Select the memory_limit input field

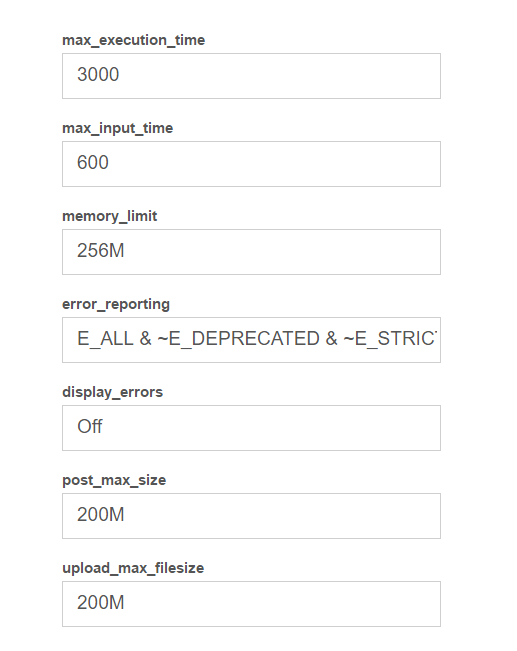click(251, 252)
